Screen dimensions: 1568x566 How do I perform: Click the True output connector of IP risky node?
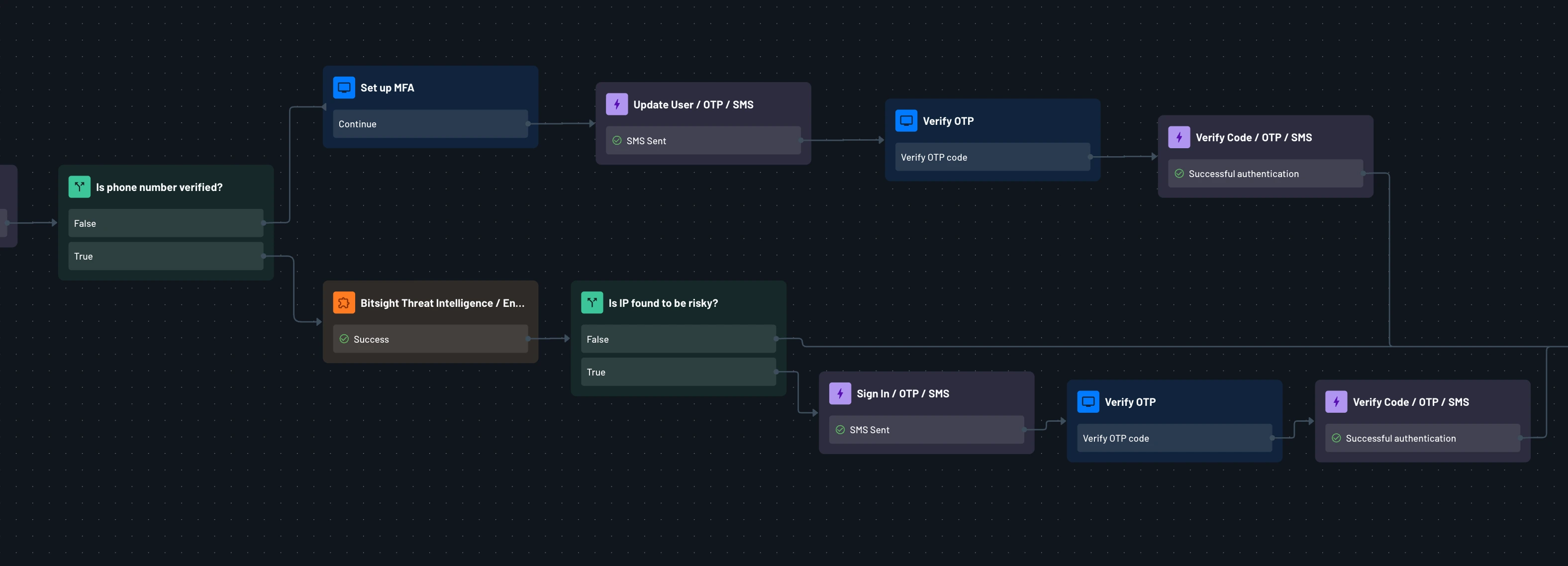776,371
